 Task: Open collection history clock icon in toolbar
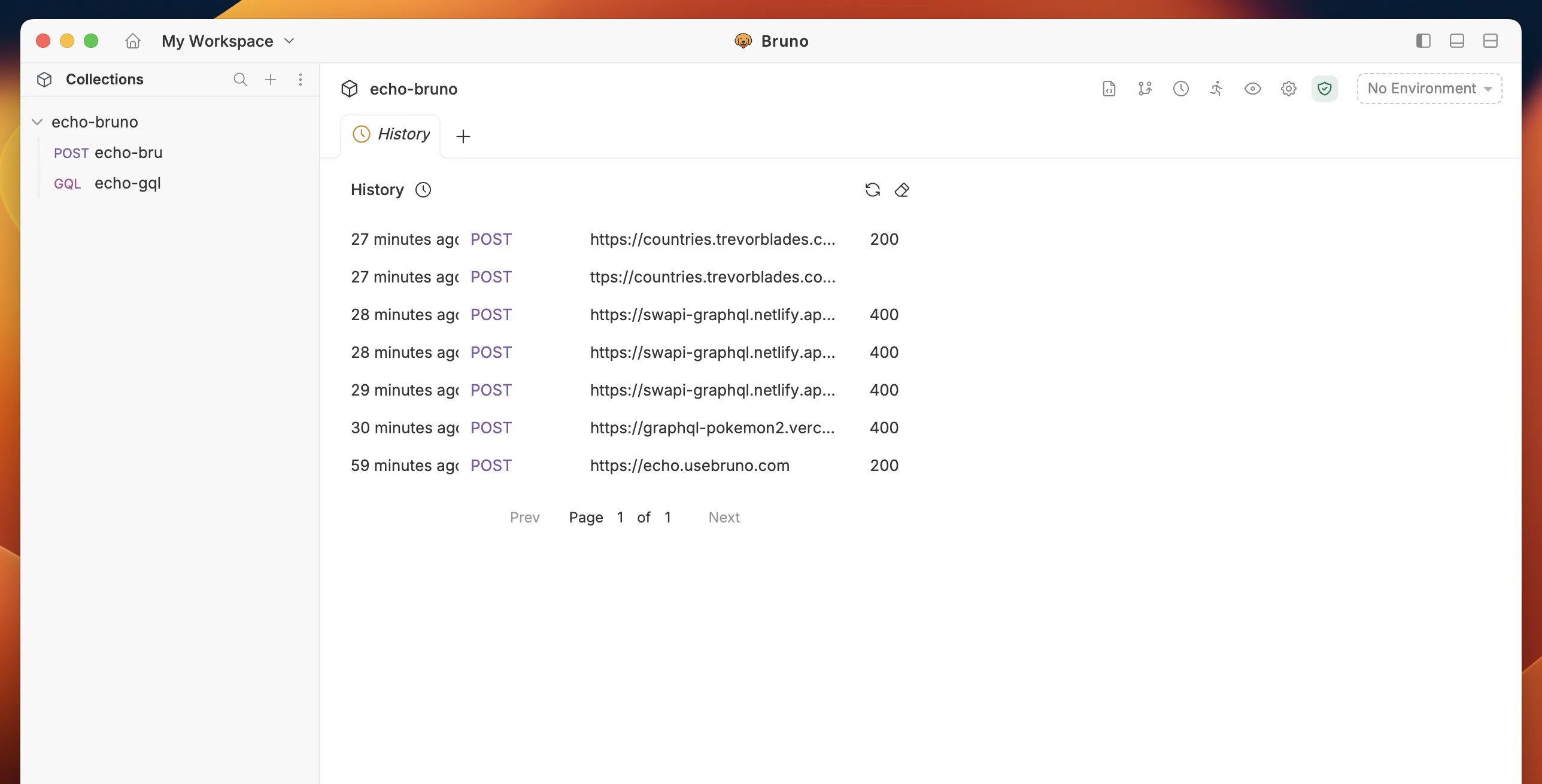click(x=1180, y=89)
